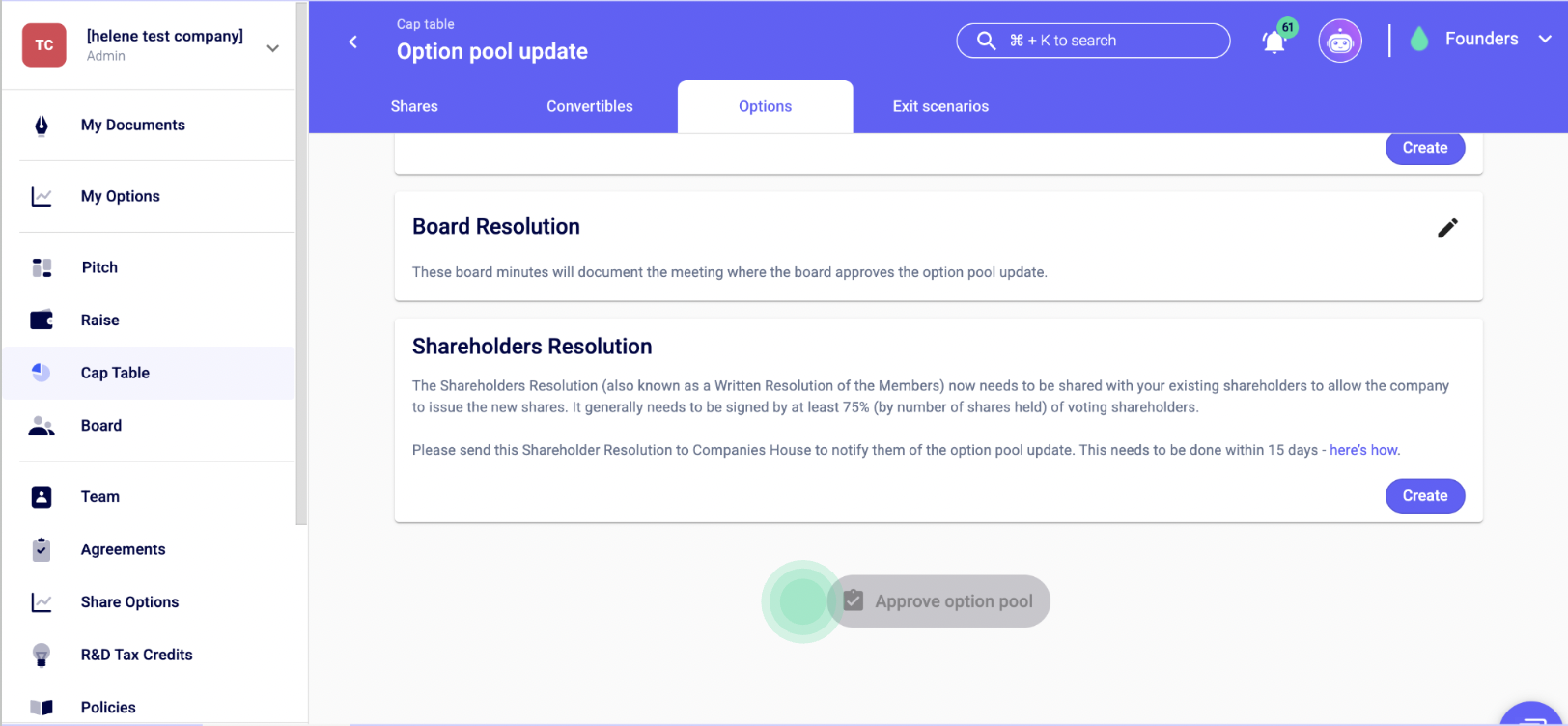1568x726 pixels.
Task: Switch to the Exit scenarios tab
Action: [x=940, y=106]
